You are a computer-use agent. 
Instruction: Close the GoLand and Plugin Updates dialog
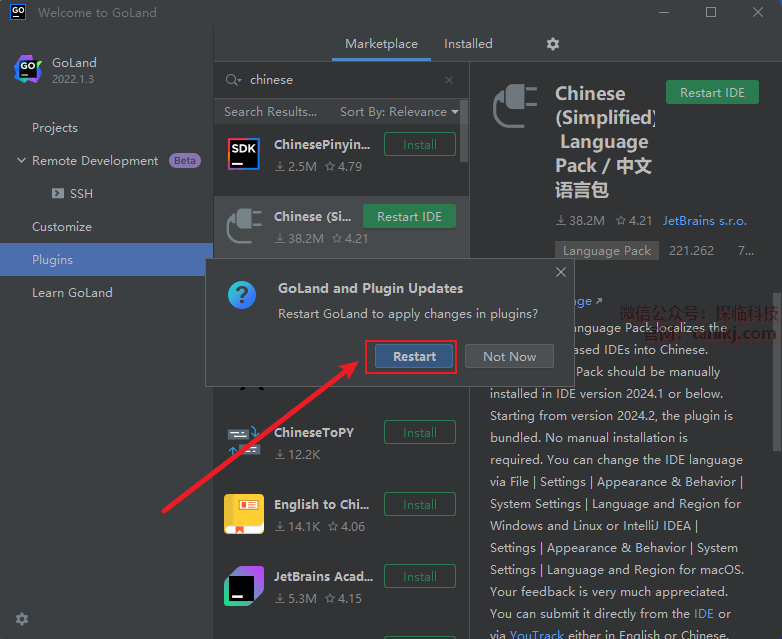point(561,272)
